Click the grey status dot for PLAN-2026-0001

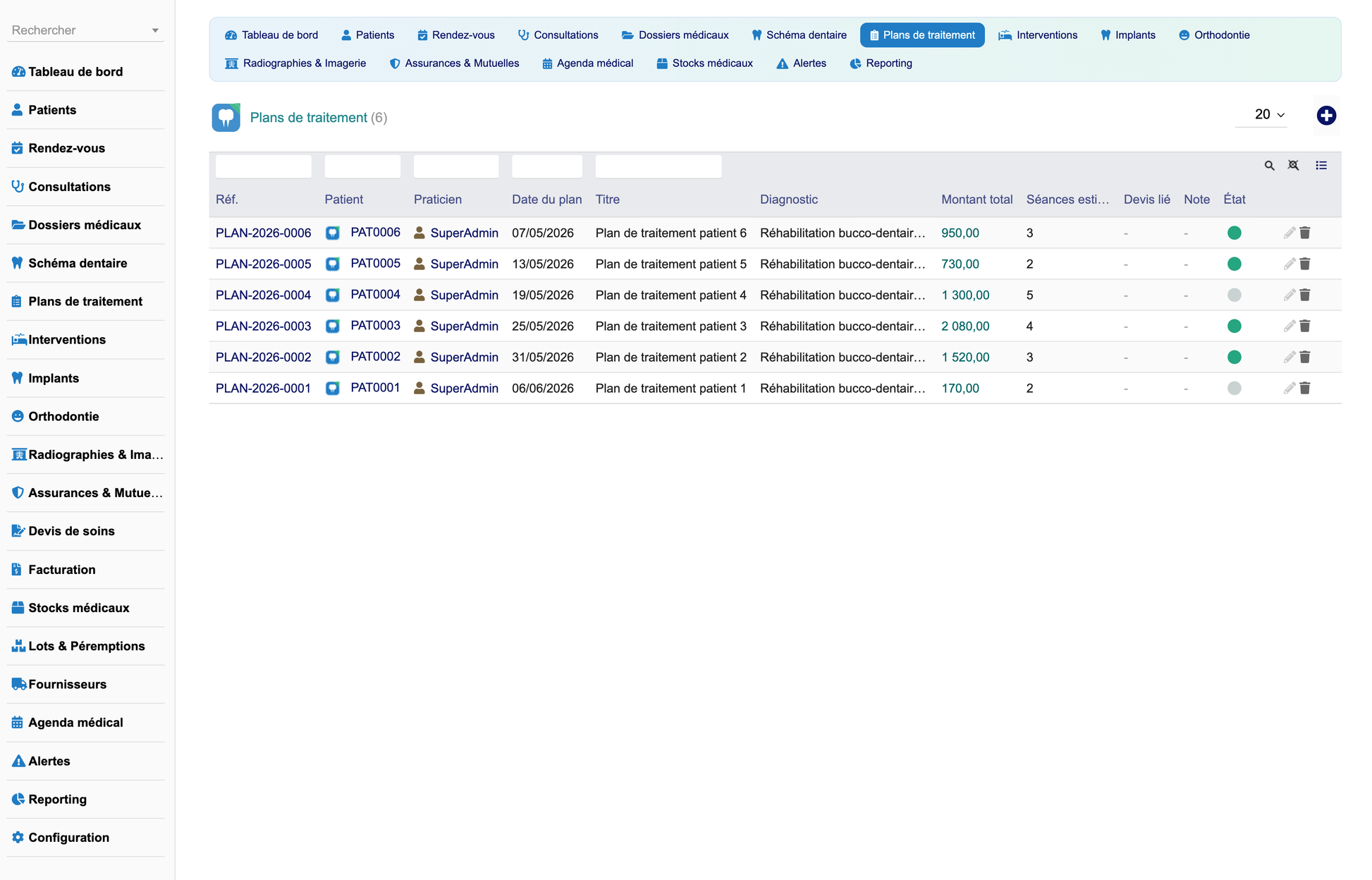[x=1234, y=388]
